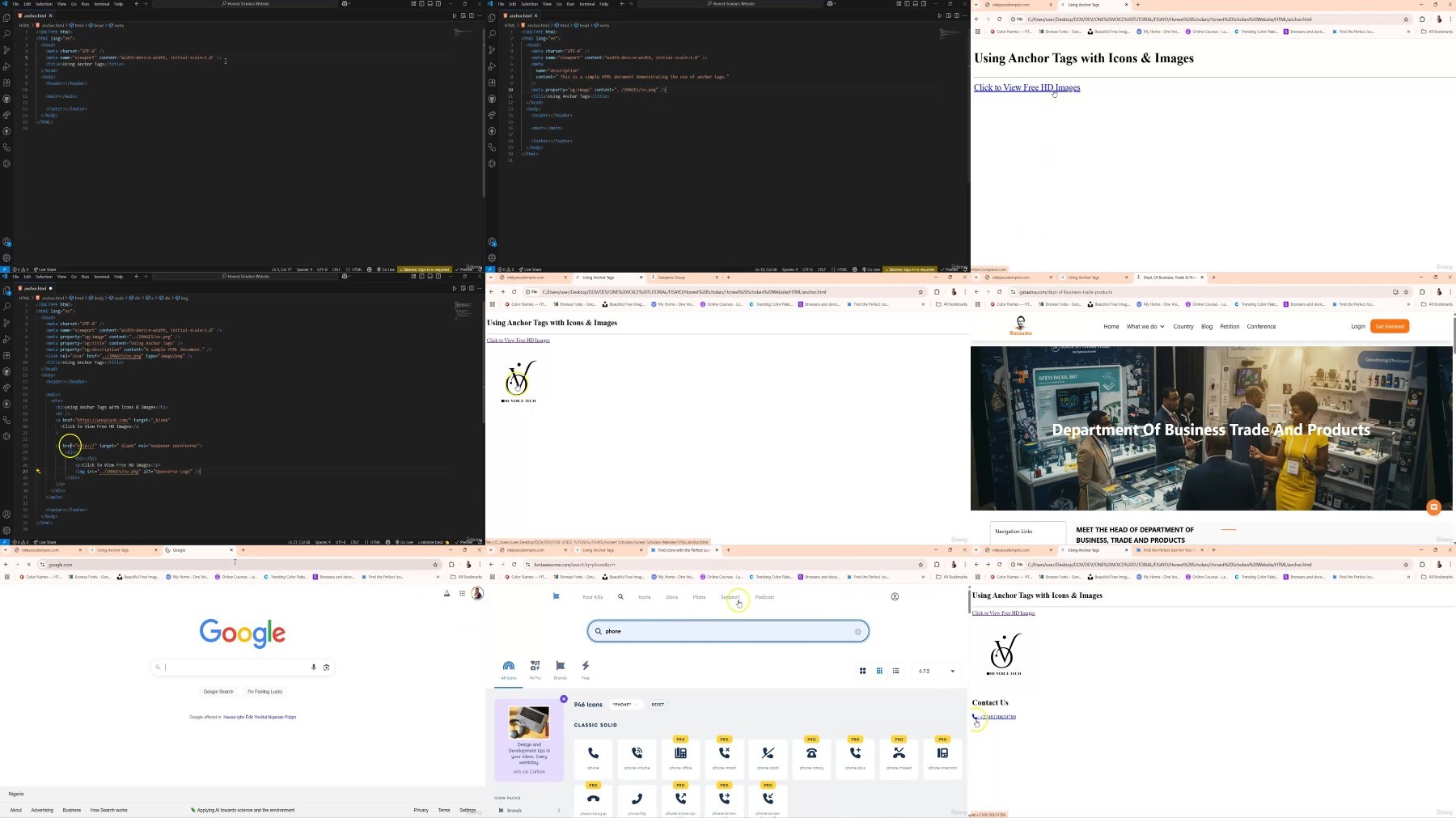This screenshot has height=818, width=1456.
Task: Switch Font Awesome results to roomy grid view
Action: tap(862, 671)
